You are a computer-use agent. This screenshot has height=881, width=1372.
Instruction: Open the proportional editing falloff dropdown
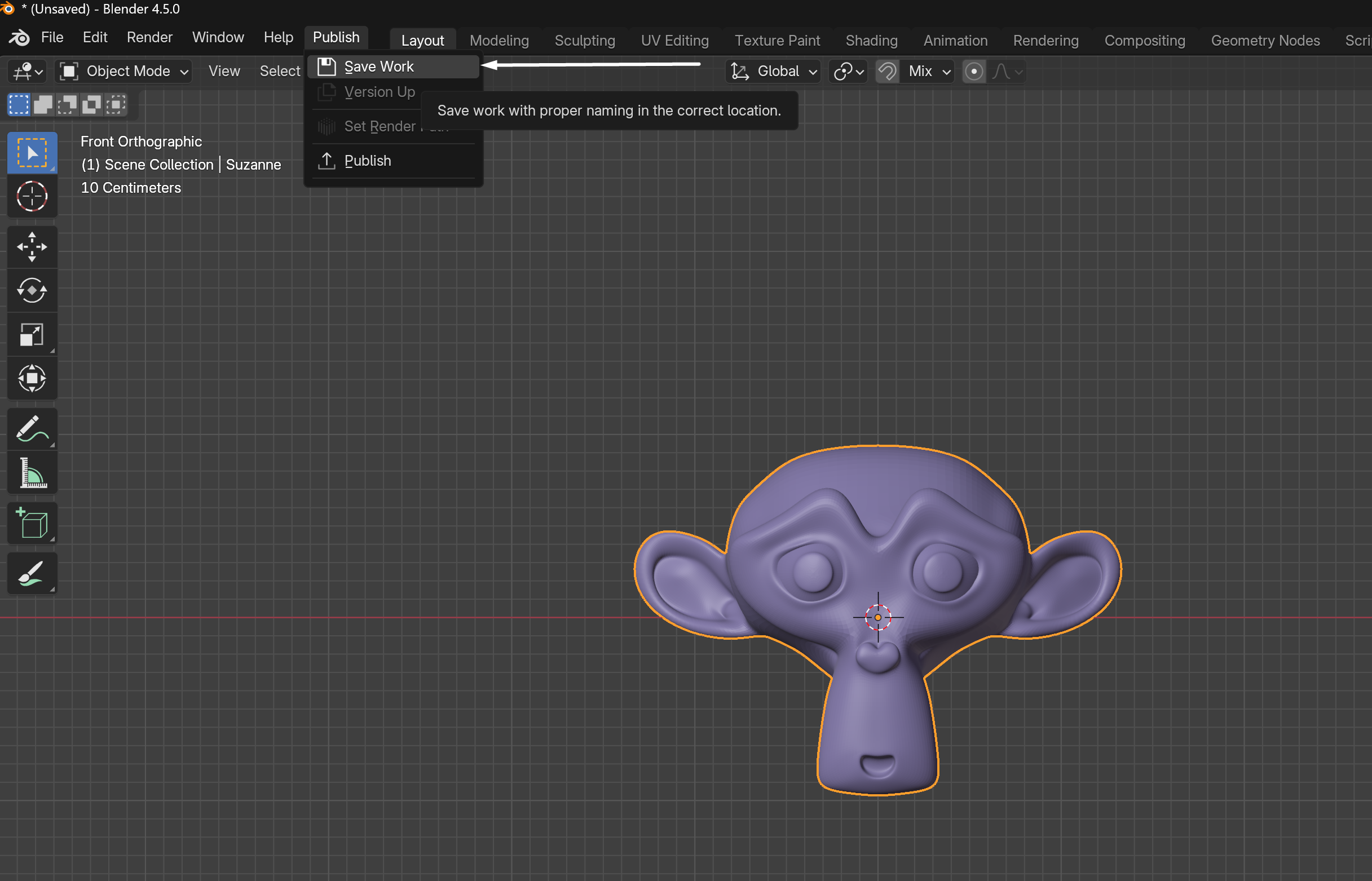1007,72
